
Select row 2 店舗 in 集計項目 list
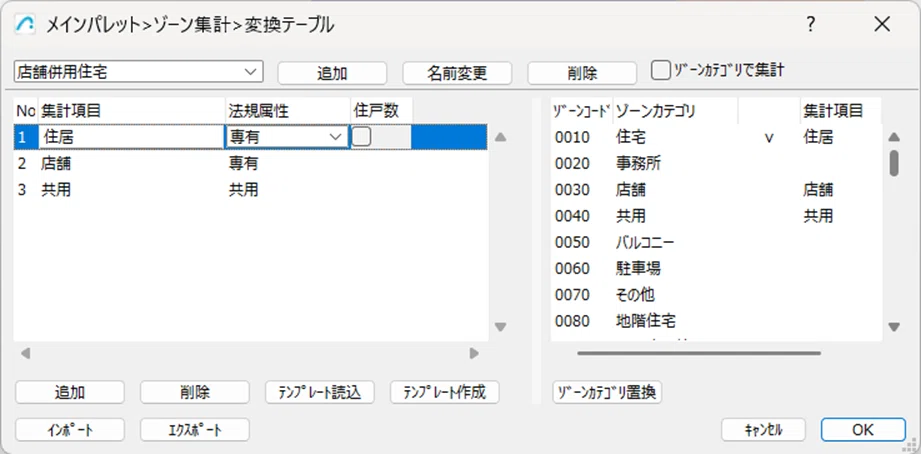pyautogui.click(x=250, y=164)
